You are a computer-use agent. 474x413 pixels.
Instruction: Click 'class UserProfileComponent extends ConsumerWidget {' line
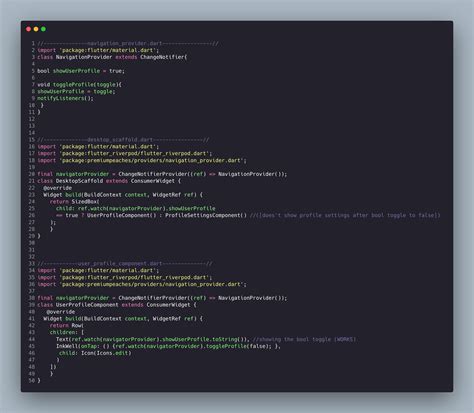(x=117, y=305)
